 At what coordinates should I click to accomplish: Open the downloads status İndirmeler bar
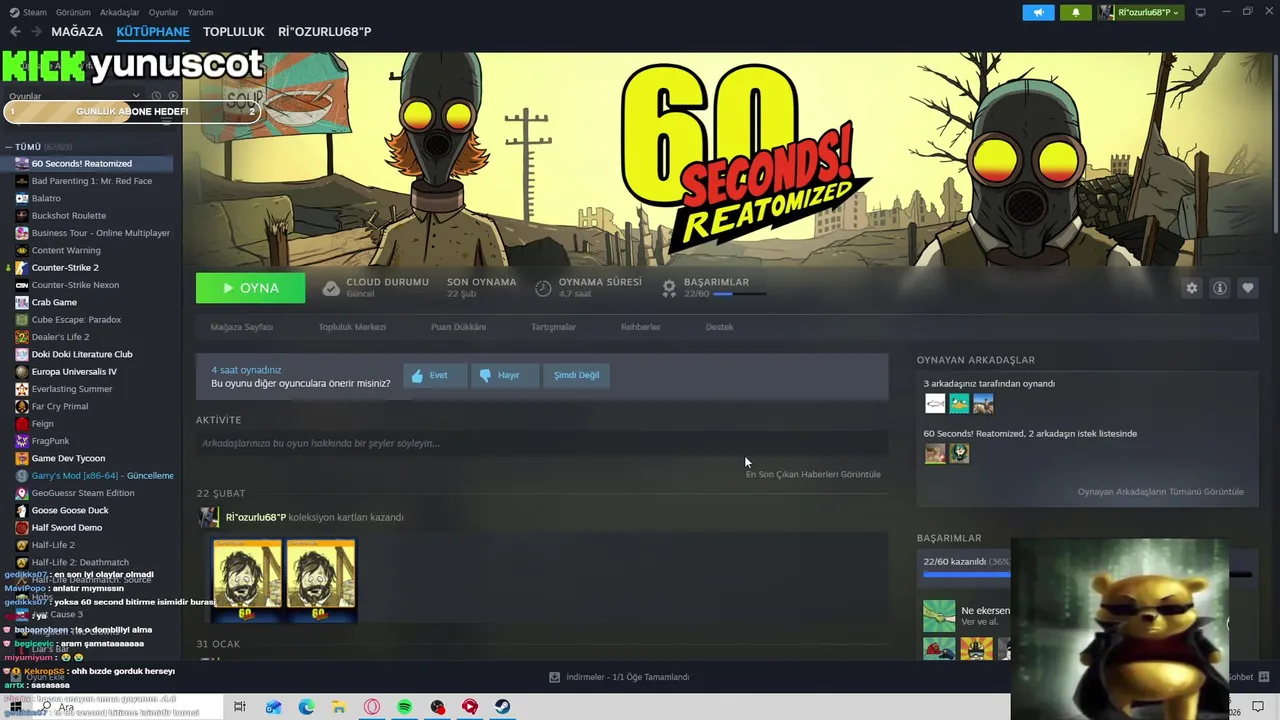[x=620, y=677]
